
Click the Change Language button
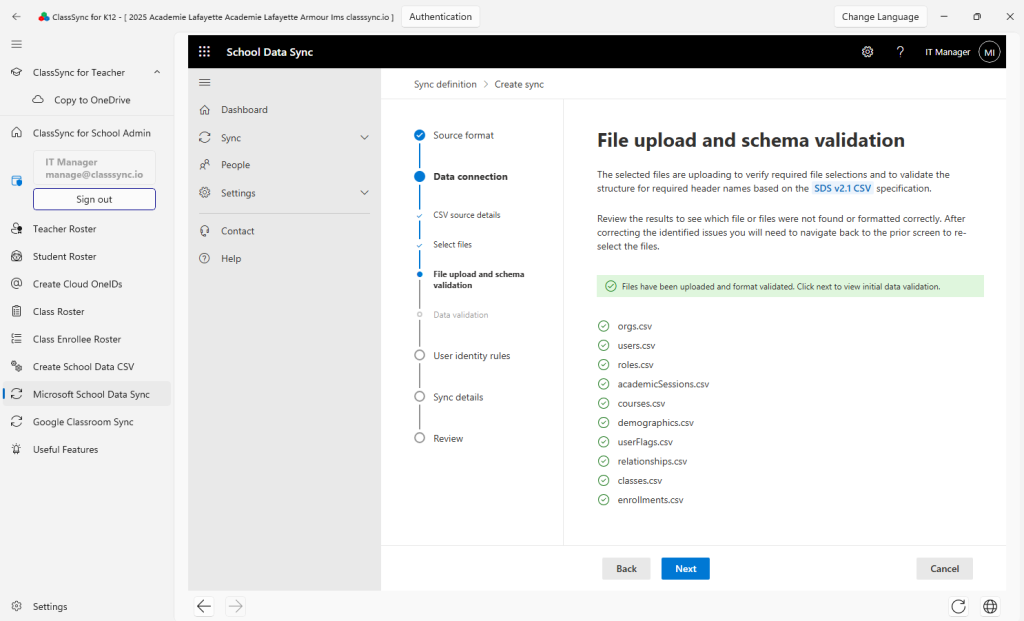(880, 16)
